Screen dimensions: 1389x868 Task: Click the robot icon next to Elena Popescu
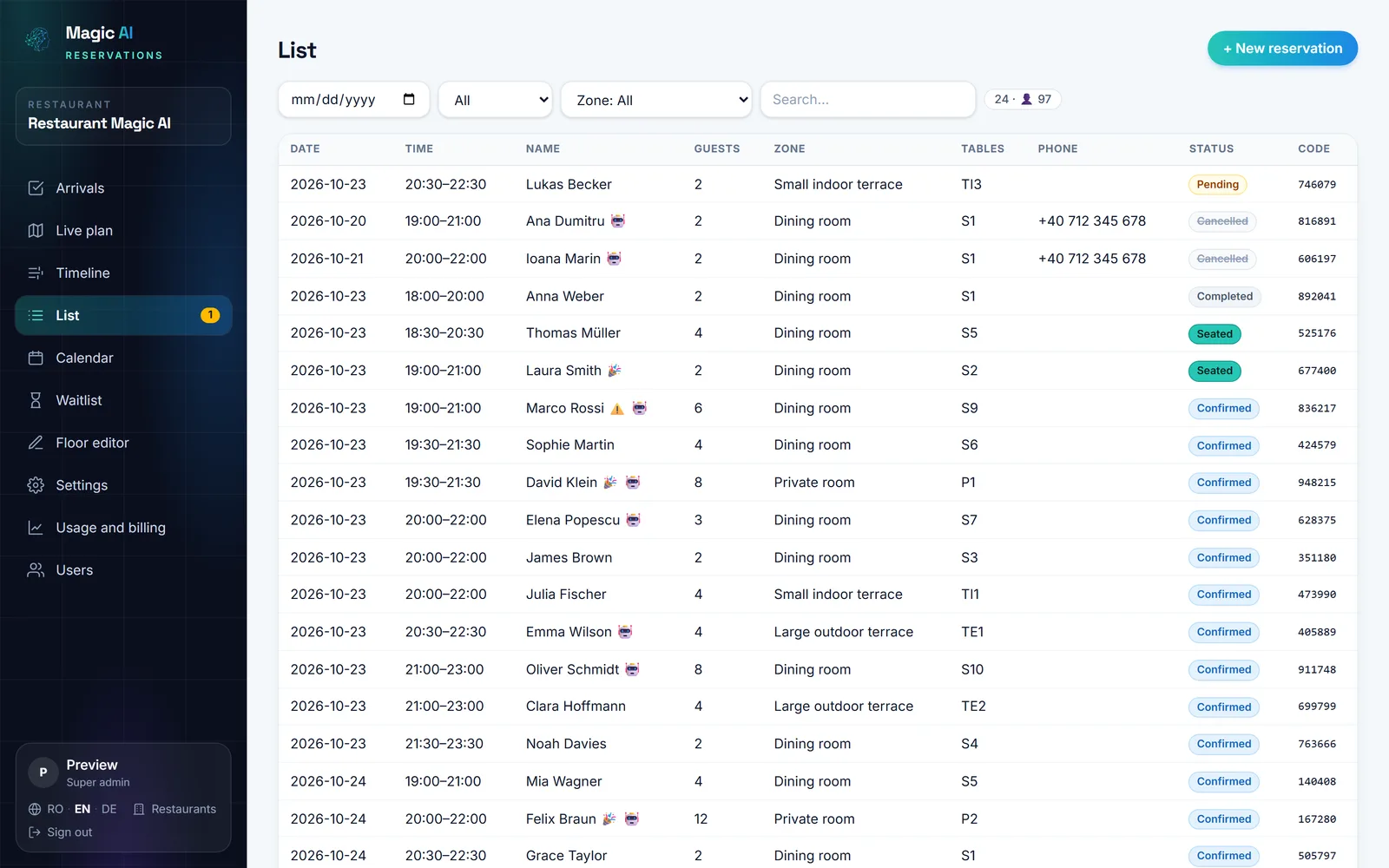coord(633,519)
